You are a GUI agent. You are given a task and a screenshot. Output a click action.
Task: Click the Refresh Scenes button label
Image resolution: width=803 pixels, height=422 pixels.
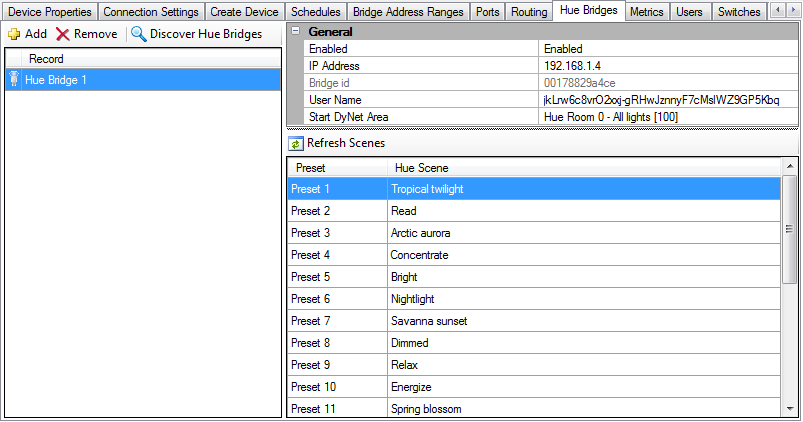(345, 144)
